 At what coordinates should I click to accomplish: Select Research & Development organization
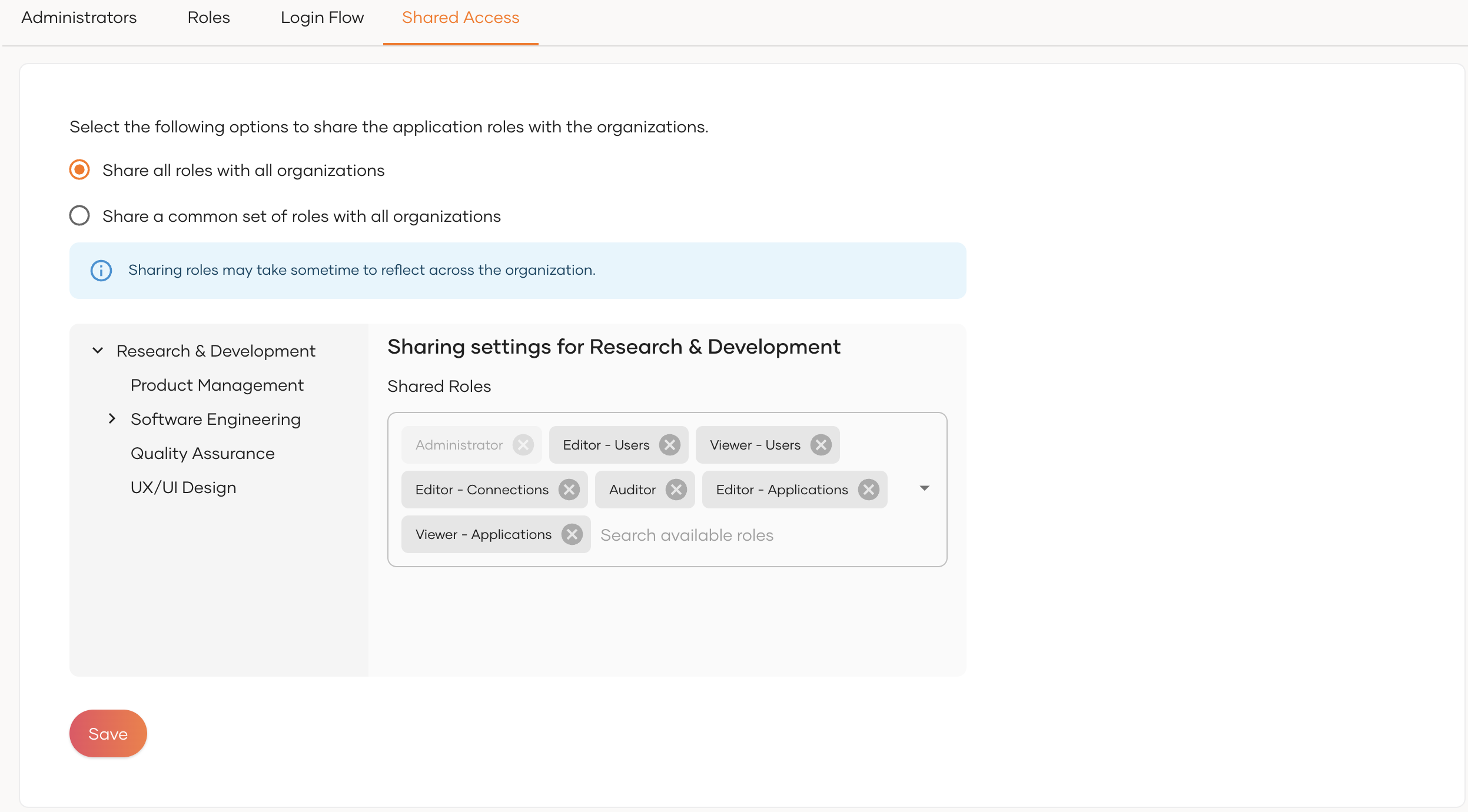pyautogui.click(x=216, y=351)
